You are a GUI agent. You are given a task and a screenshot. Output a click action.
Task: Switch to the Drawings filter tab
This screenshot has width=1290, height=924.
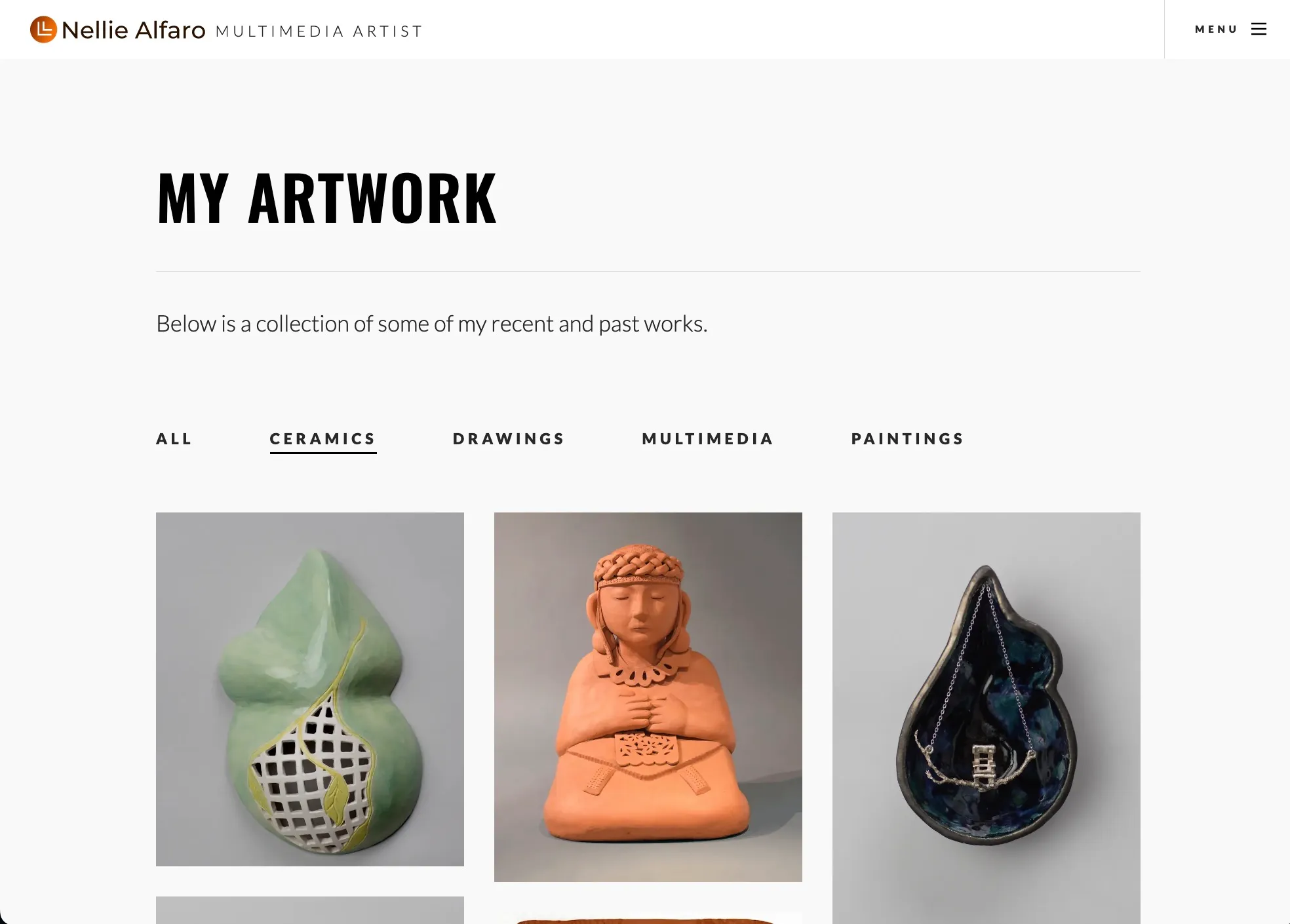click(x=509, y=439)
